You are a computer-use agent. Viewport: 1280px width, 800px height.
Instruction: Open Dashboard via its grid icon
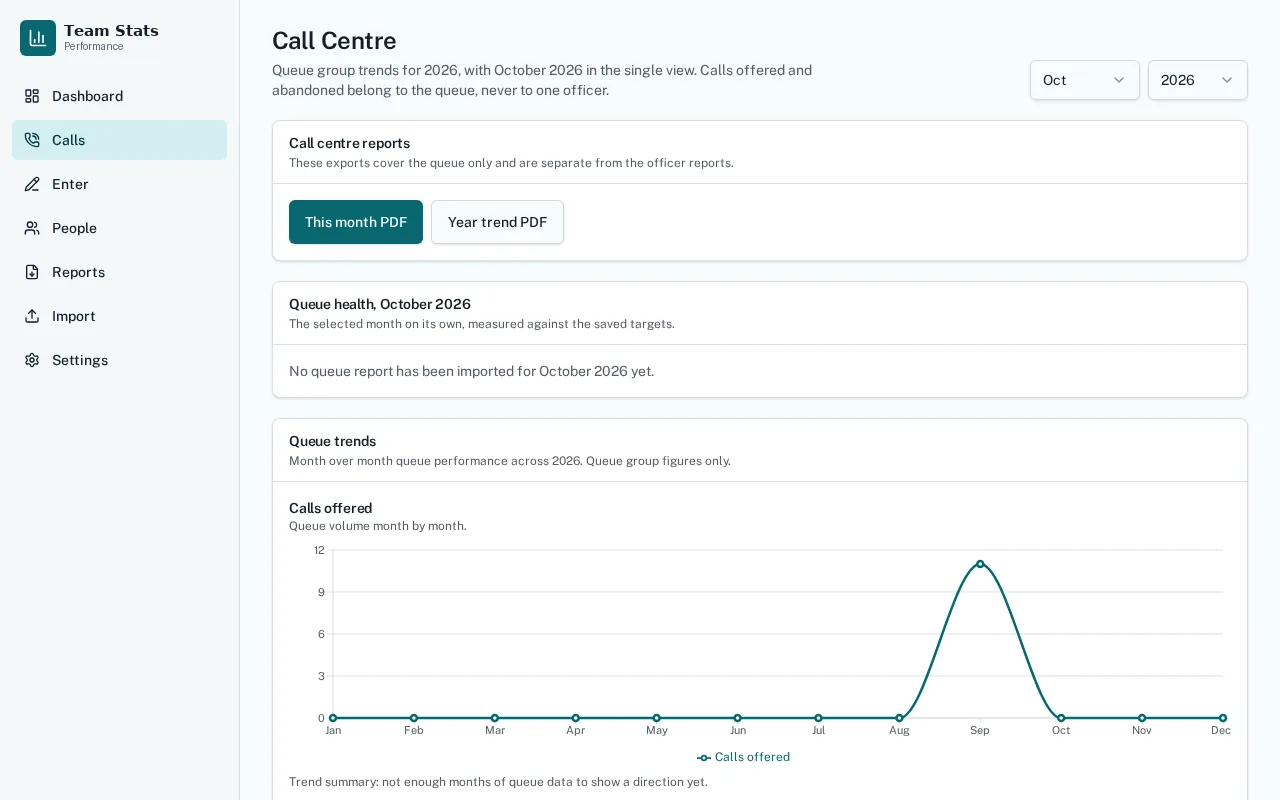(x=32, y=96)
